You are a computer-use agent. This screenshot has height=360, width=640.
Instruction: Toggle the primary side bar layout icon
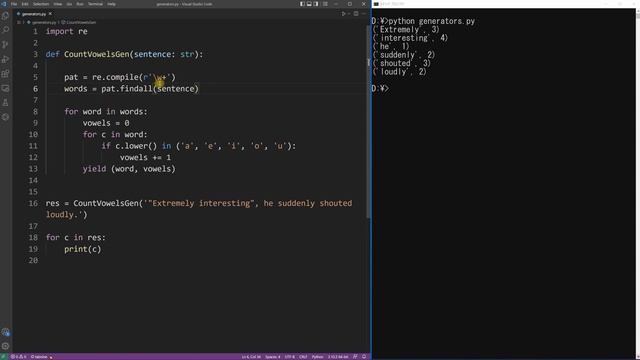(x=302, y=4)
